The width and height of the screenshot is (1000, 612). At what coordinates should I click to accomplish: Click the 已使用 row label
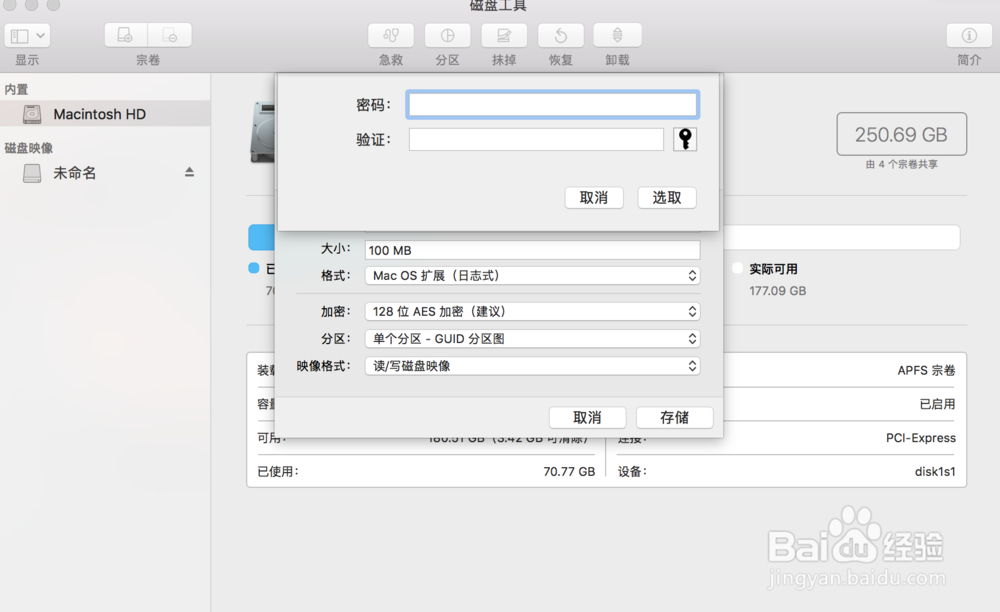coord(277,472)
